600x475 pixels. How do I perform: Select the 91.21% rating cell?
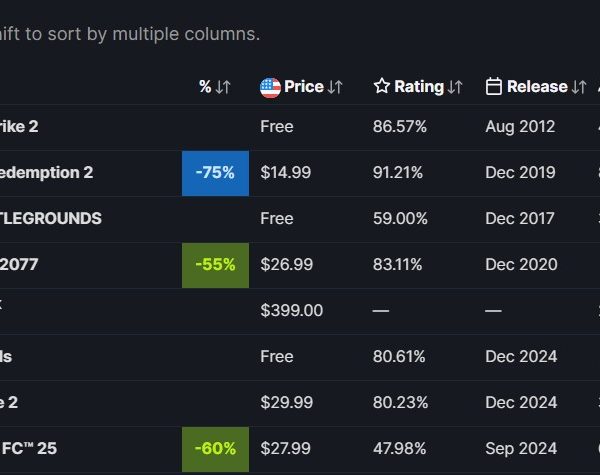coord(398,173)
